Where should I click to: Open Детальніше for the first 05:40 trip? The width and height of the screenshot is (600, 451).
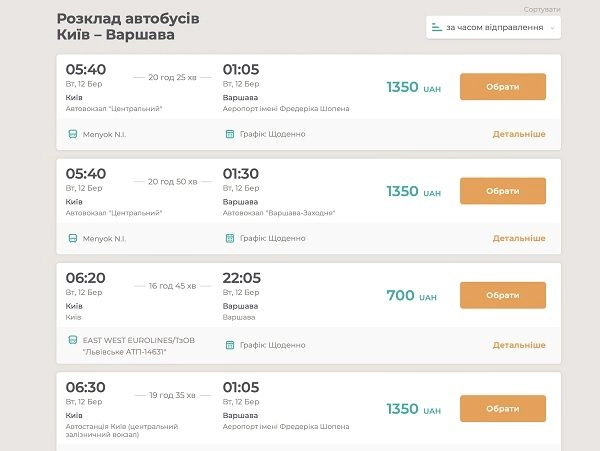(x=519, y=134)
